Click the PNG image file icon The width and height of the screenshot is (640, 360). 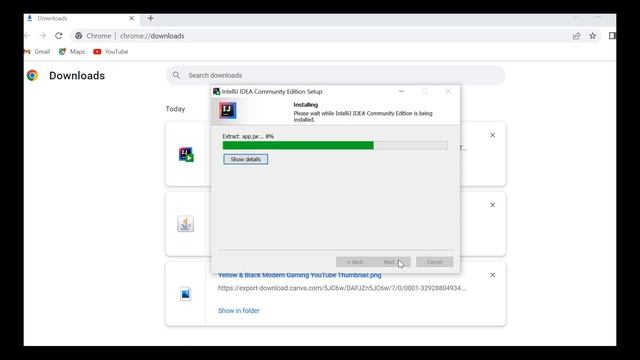click(x=186, y=293)
